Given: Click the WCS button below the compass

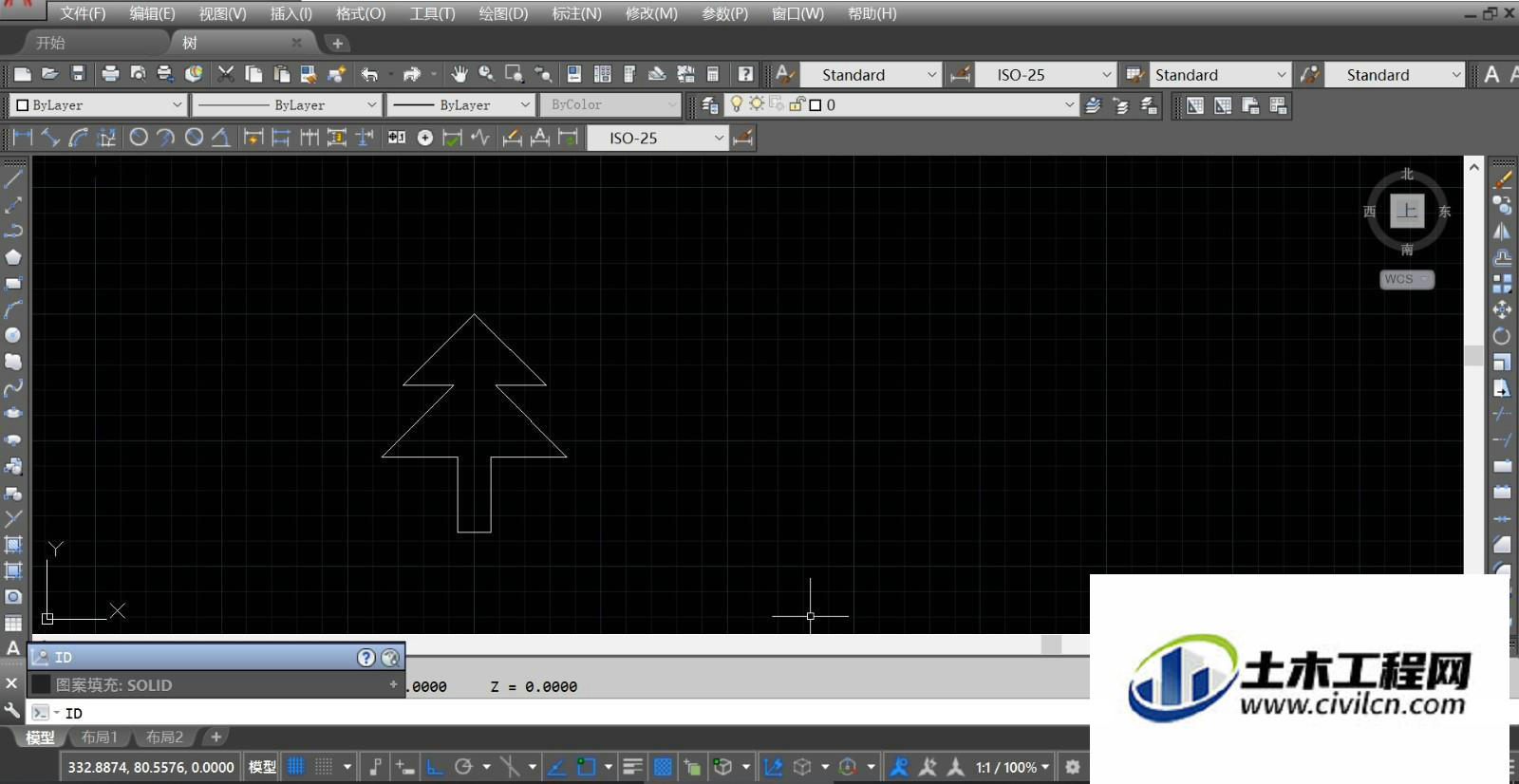Looking at the screenshot, I should point(1406,279).
